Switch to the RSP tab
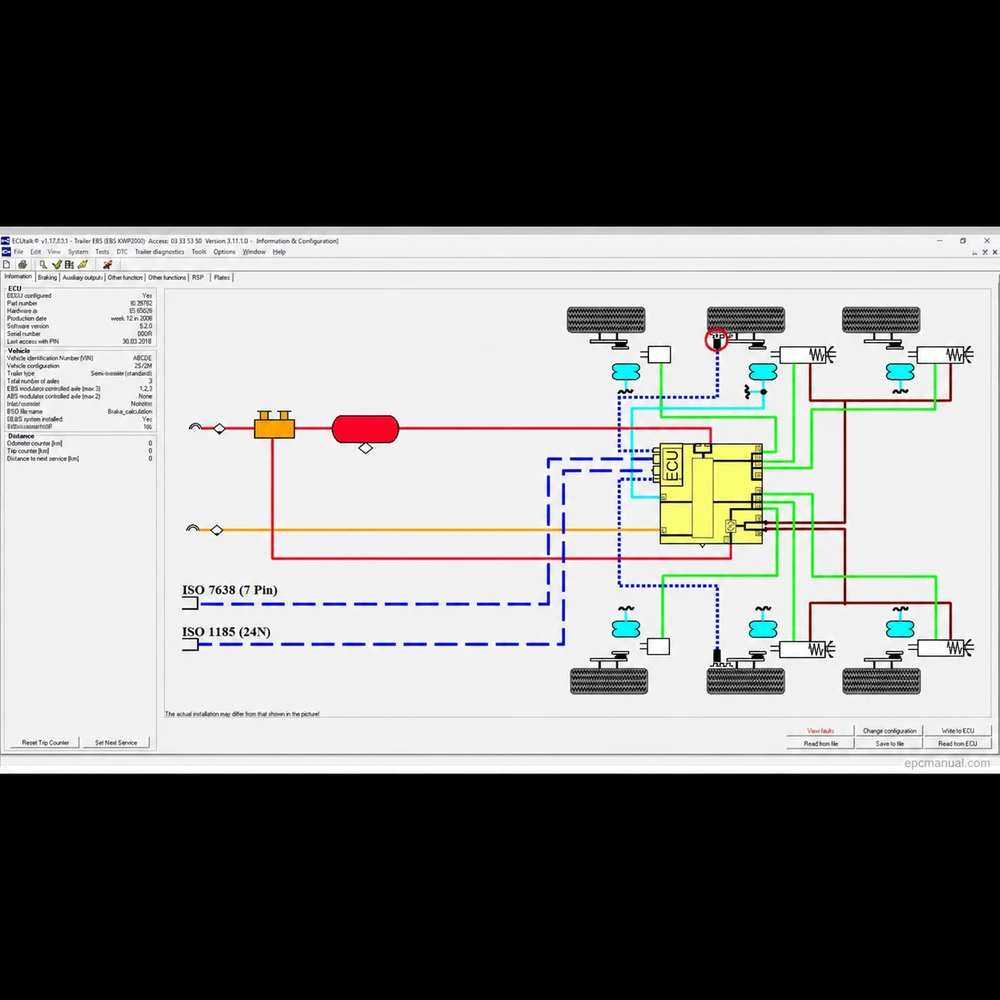This screenshot has width=1000, height=1000. pyautogui.click(x=198, y=277)
